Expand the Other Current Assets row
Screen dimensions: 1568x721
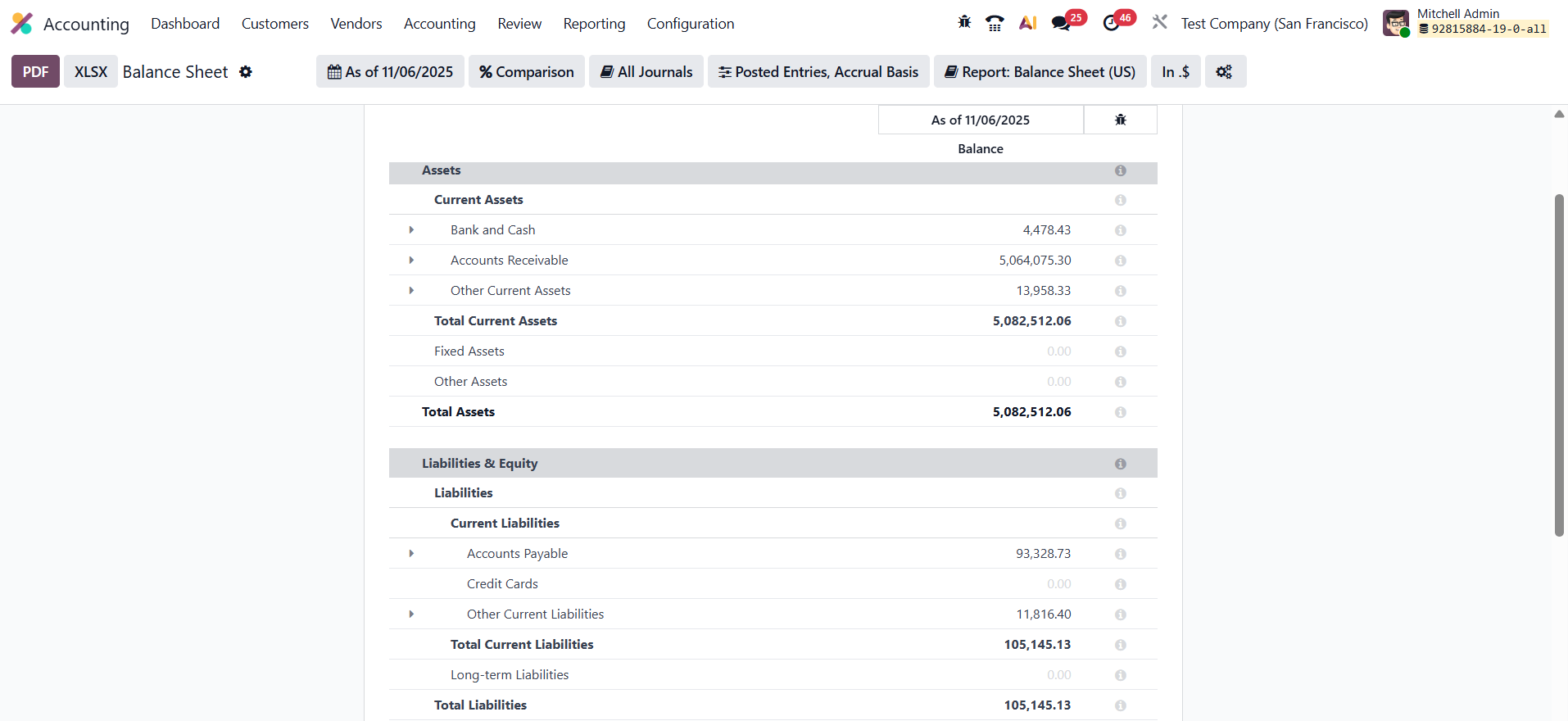tap(411, 291)
